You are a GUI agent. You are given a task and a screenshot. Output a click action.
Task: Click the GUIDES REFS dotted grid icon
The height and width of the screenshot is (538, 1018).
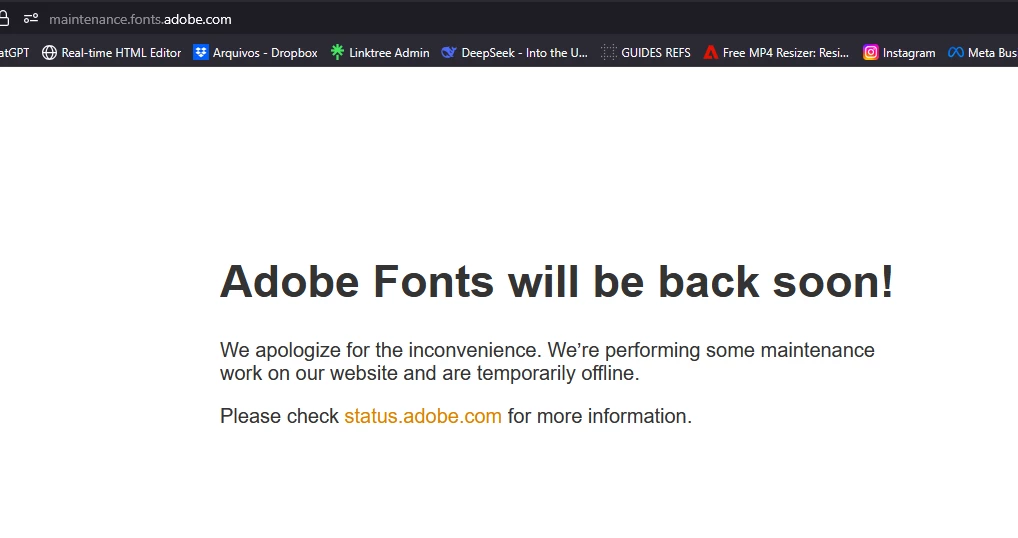pos(608,53)
